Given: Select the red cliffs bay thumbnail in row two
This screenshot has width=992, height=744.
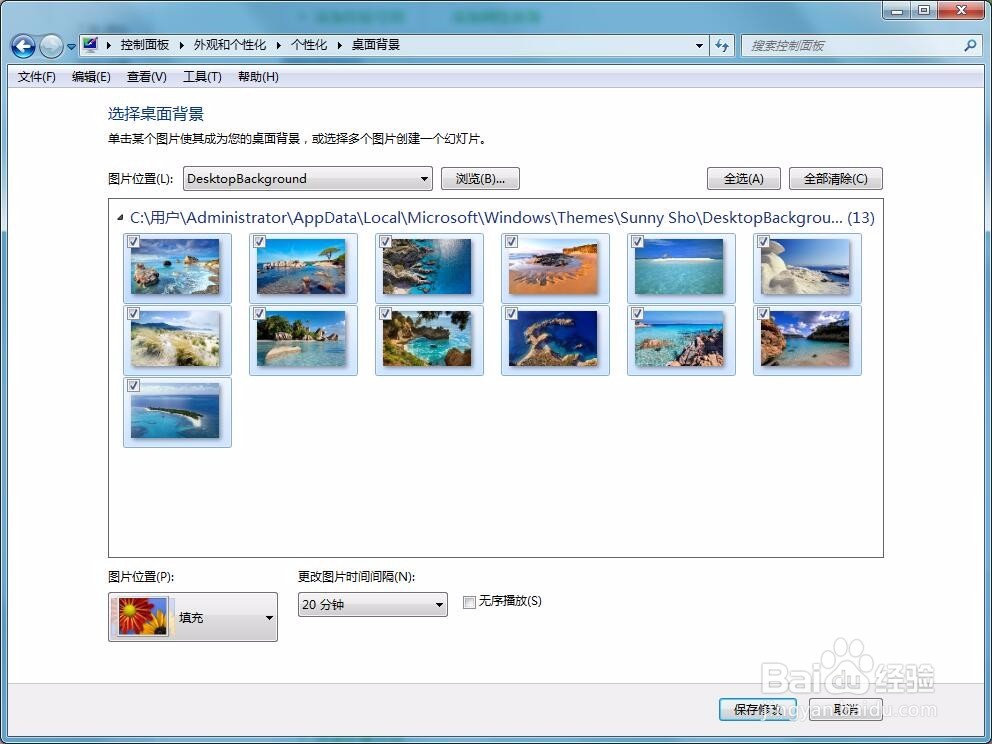Looking at the screenshot, I should (805, 339).
